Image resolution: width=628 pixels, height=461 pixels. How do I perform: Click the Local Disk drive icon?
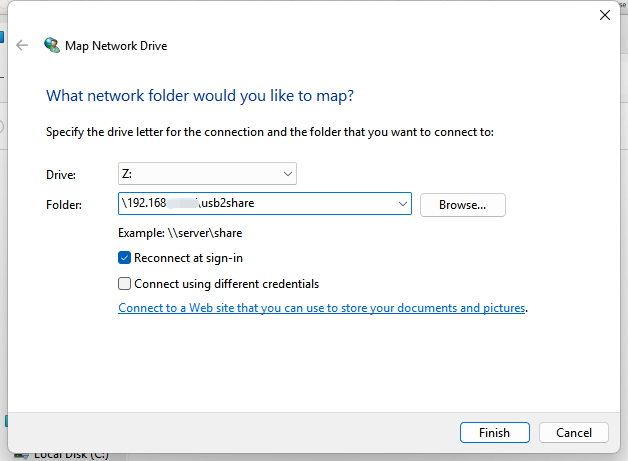tap(18, 455)
